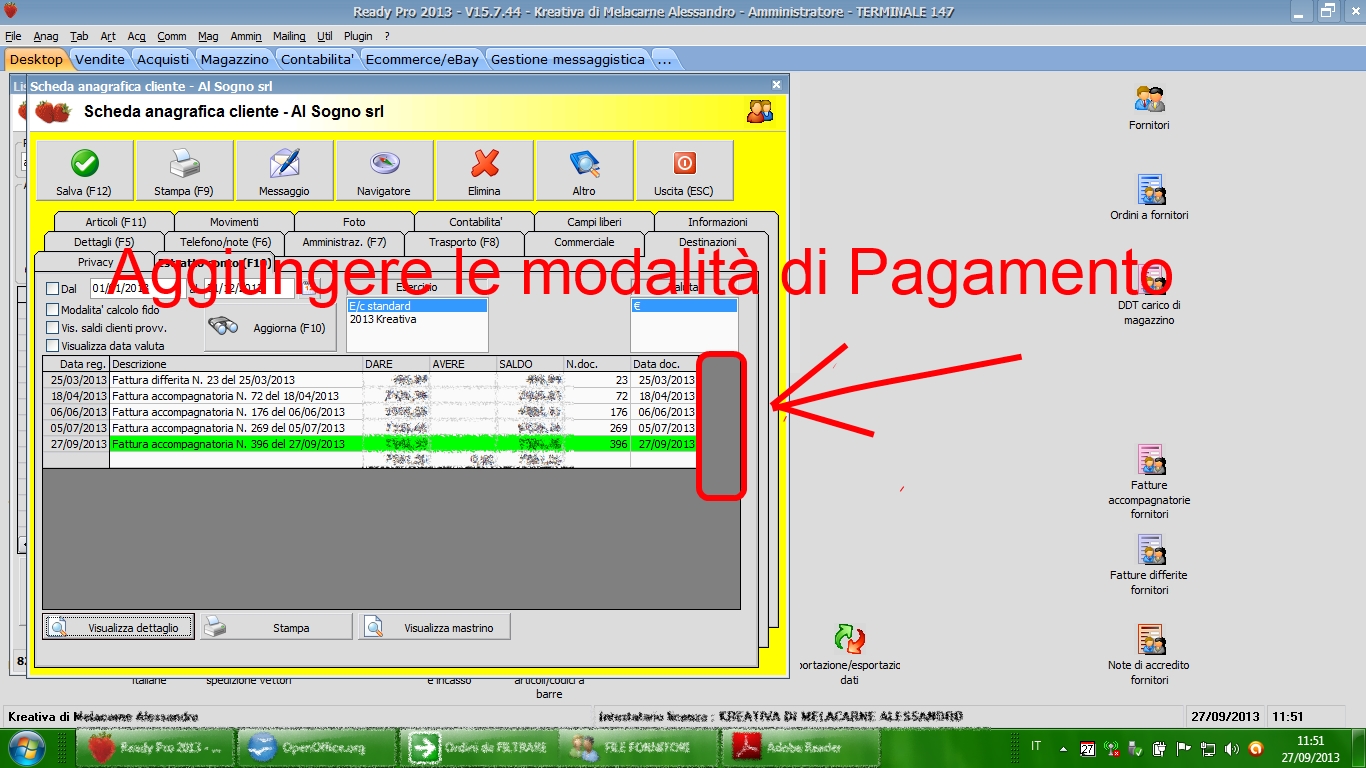
Task: Select the Articoli (F11) tab
Action: 115,222
